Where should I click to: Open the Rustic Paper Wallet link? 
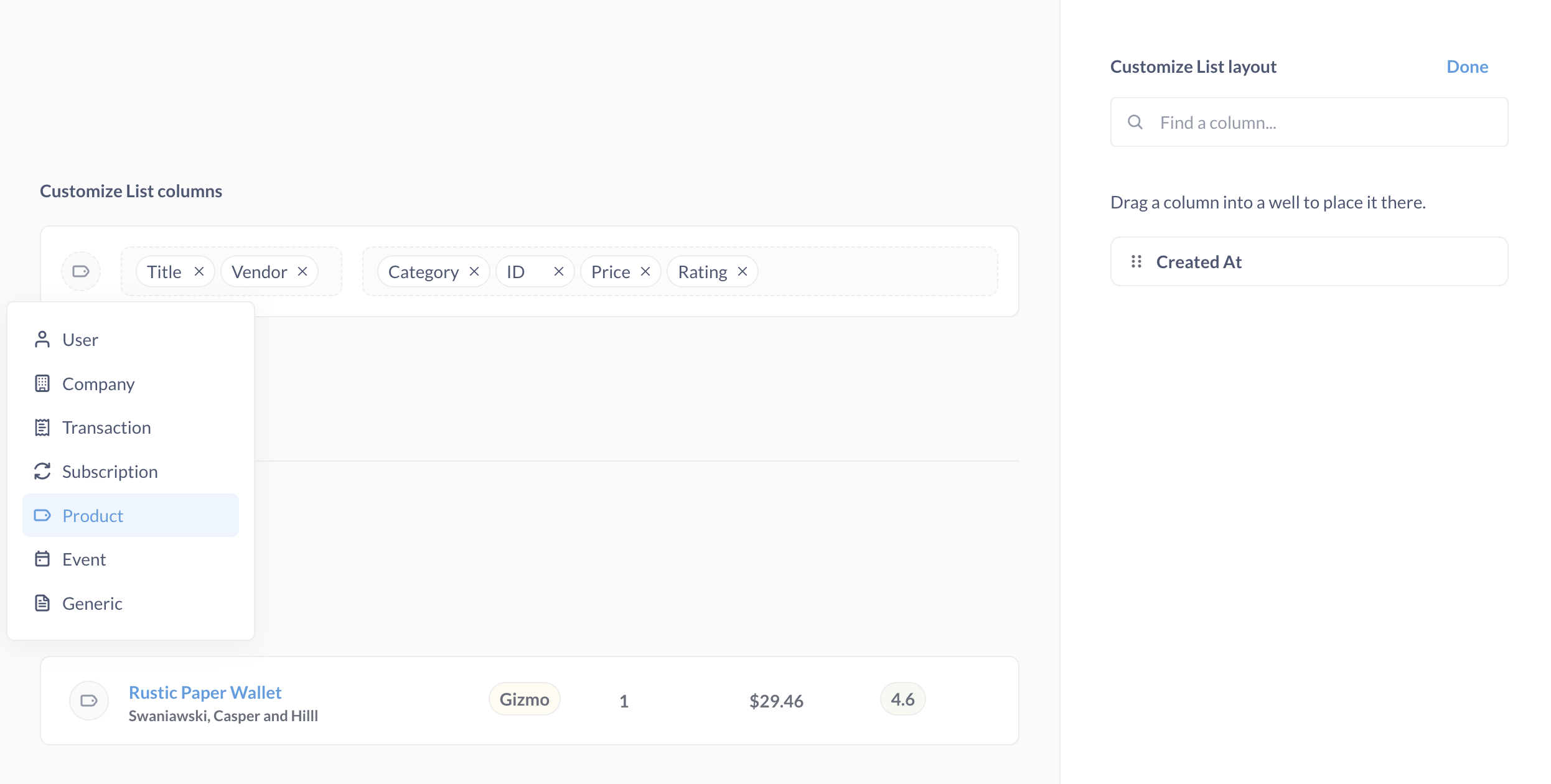click(205, 692)
